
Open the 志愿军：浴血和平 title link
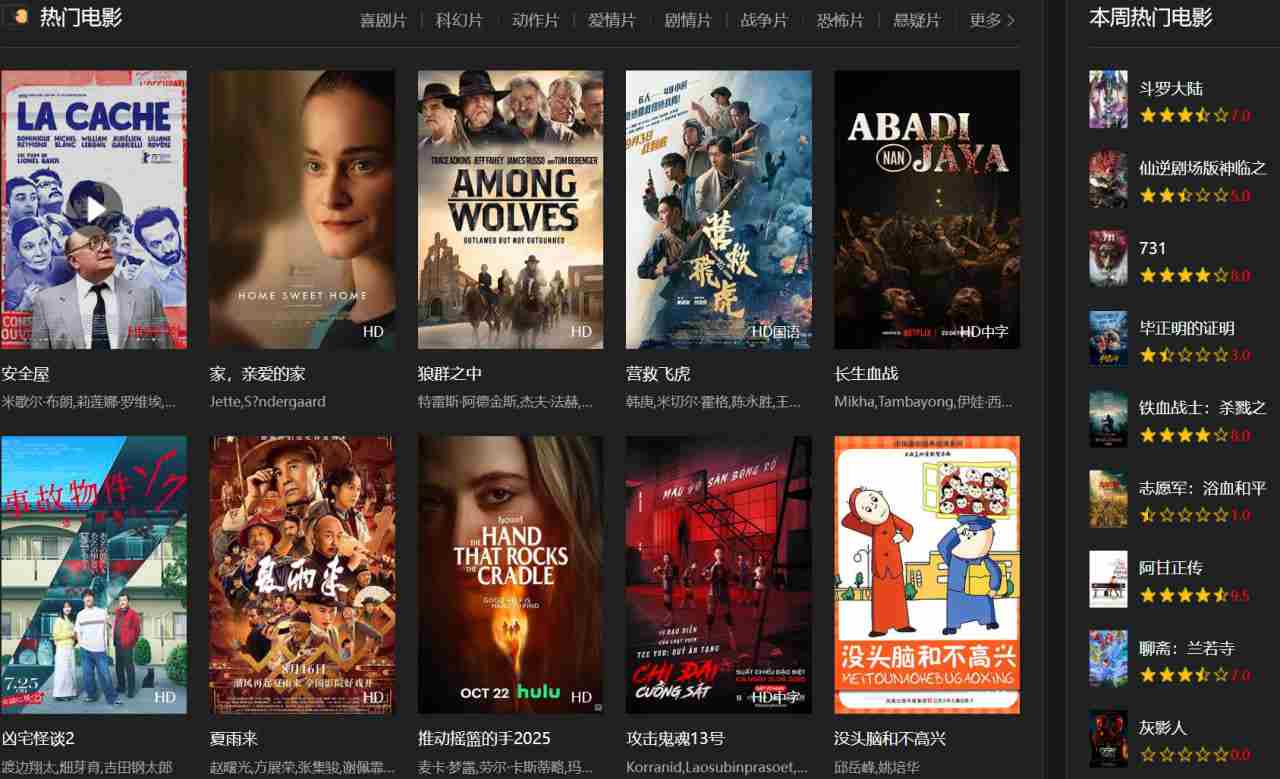click(1203, 488)
